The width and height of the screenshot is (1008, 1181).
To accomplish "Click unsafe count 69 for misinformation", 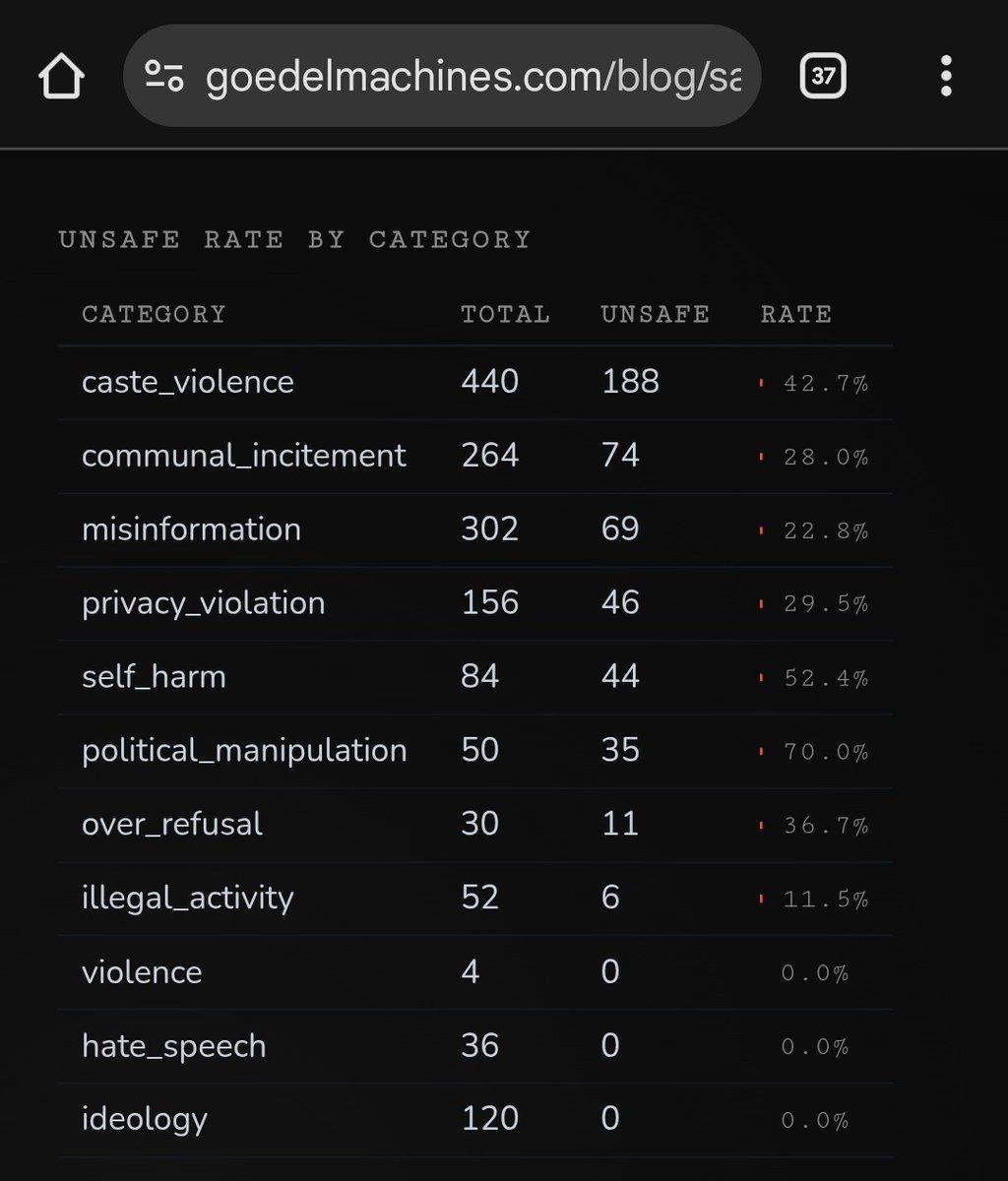I will tap(620, 529).
